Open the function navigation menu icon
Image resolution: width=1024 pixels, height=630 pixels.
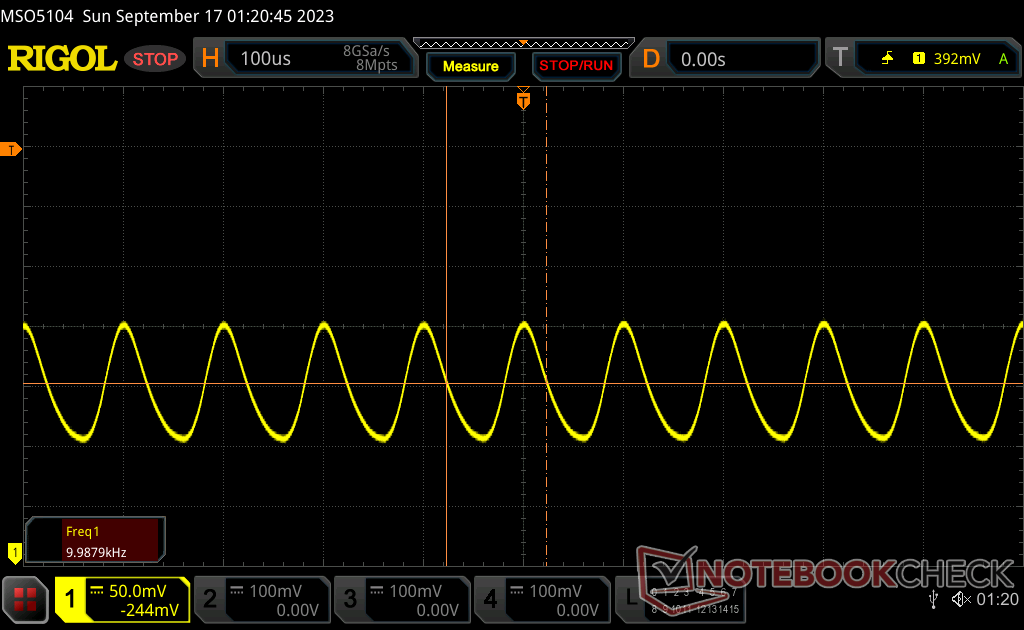[26, 599]
